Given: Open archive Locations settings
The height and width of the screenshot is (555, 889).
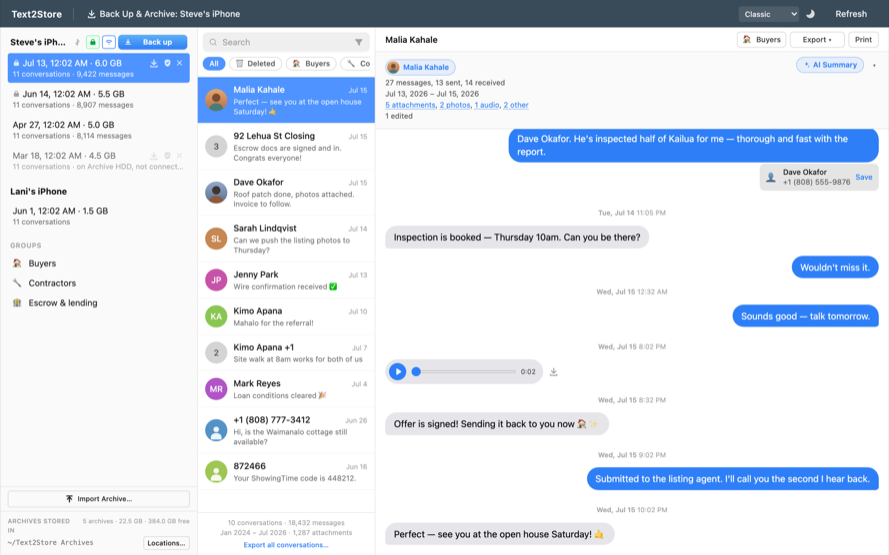Looking at the screenshot, I should [x=166, y=543].
